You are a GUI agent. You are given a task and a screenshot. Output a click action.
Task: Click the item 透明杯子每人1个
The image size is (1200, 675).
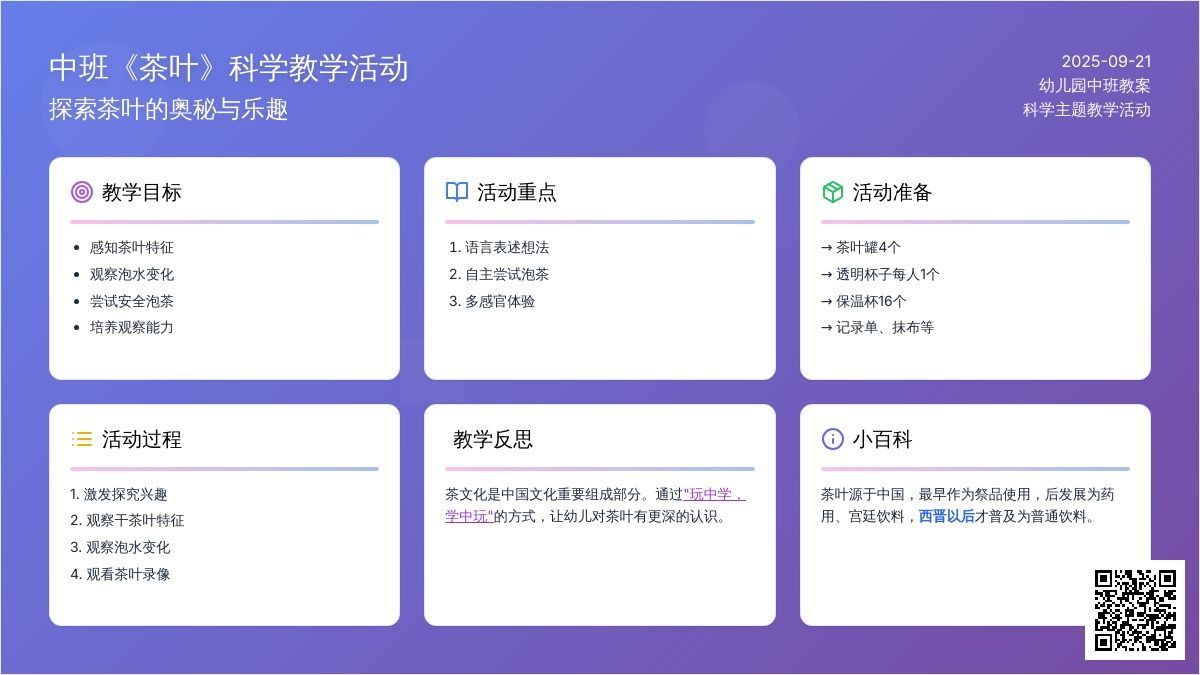887,274
